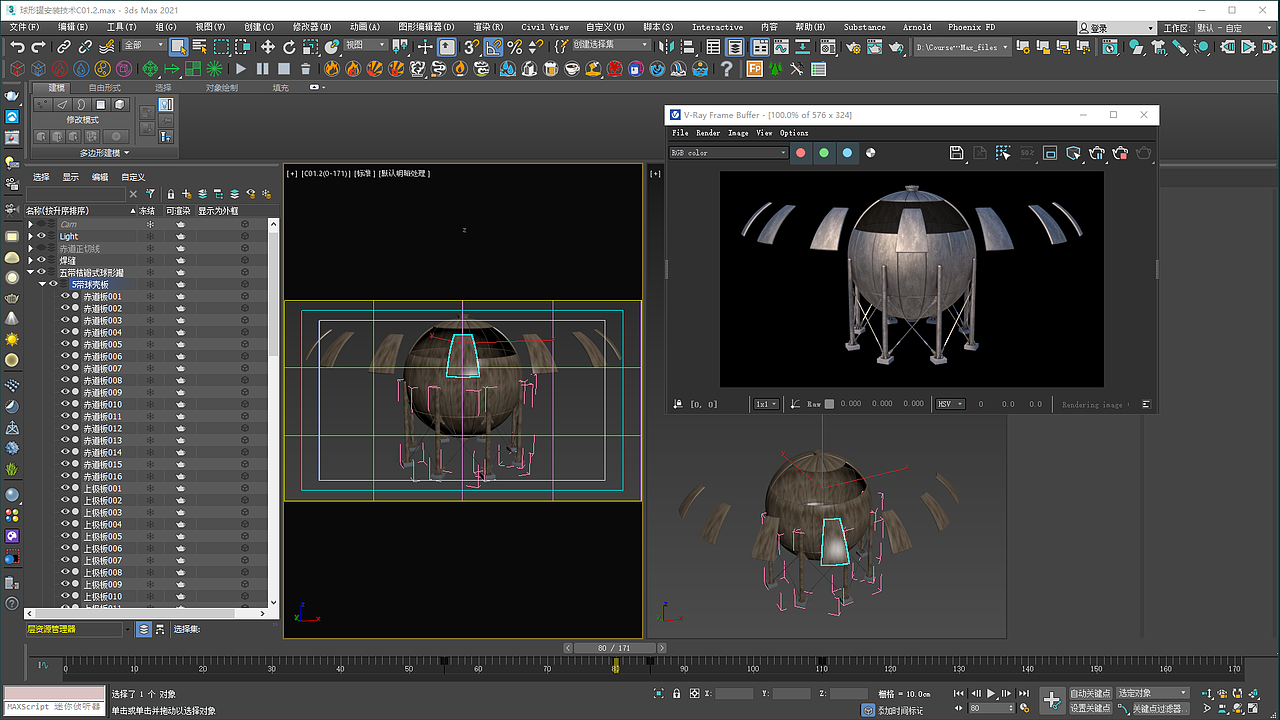Save the image in V-Ray Frame Buffer
The height and width of the screenshot is (720, 1280).
pyautogui.click(x=956, y=153)
